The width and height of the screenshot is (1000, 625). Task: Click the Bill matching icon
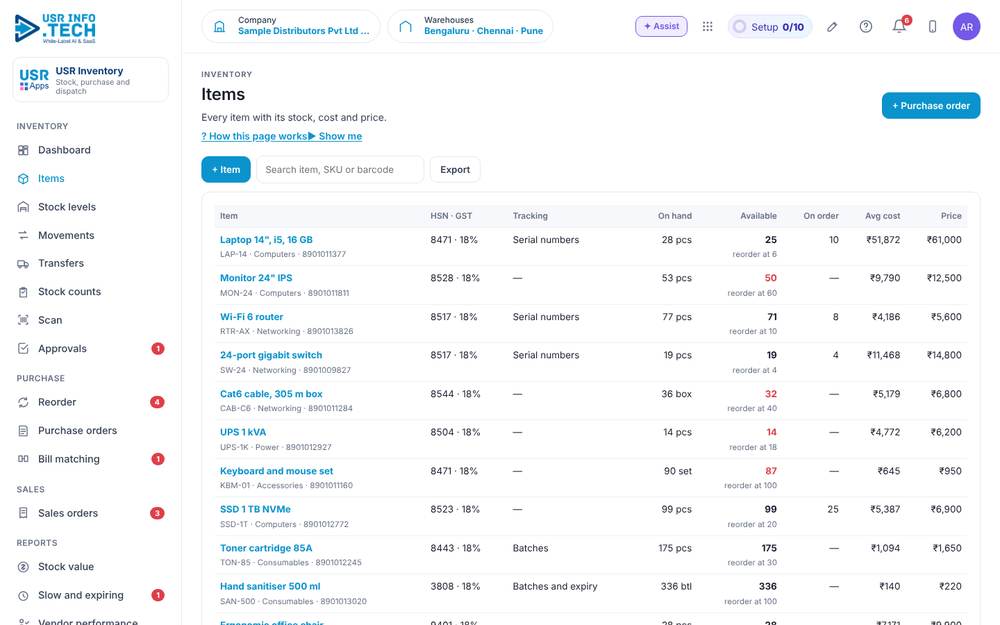pos(23,459)
